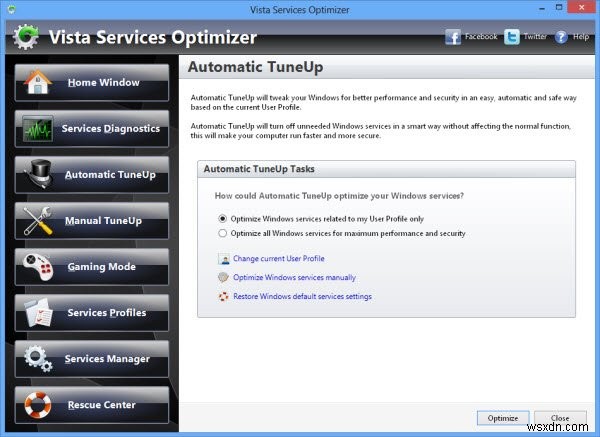
Task: Click the Optimize button
Action: pos(503,418)
